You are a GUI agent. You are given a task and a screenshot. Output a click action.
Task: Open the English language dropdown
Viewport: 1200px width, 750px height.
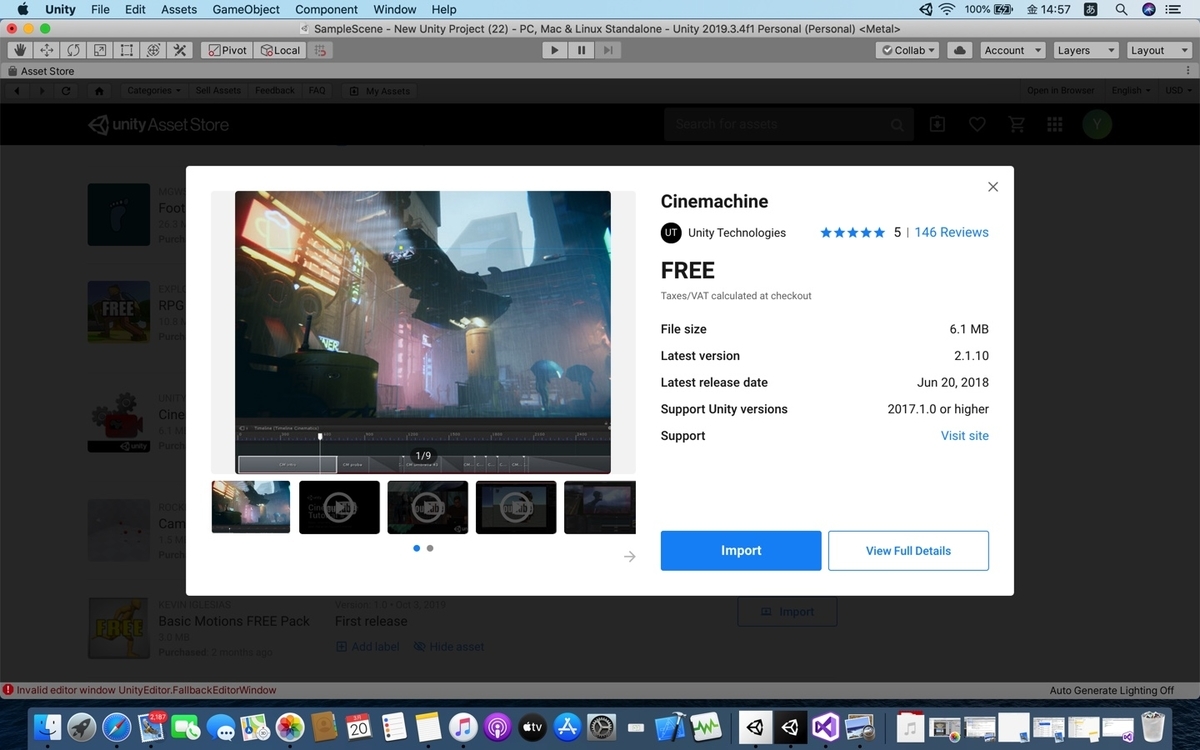[x=1131, y=91]
